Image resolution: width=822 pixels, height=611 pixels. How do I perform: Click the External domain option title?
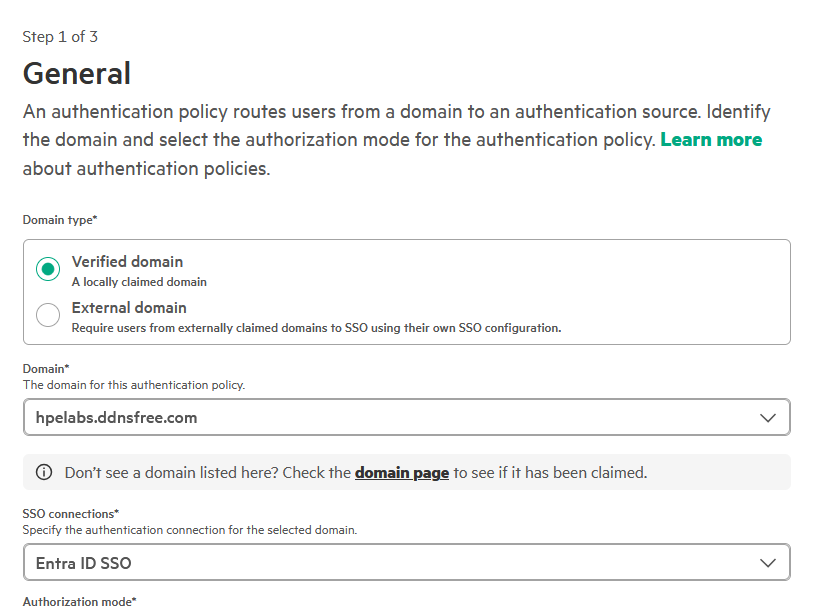(x=129, y=308)
